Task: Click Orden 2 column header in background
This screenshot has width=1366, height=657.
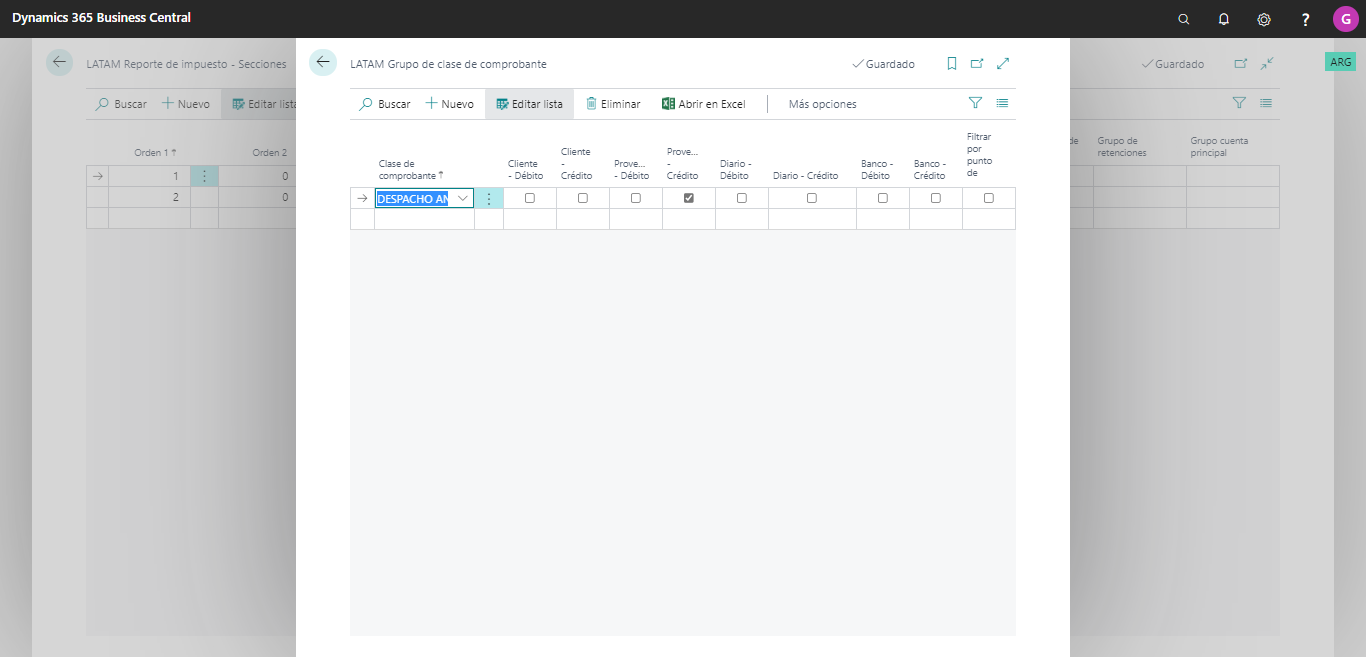Action: [x=270, y=152]
